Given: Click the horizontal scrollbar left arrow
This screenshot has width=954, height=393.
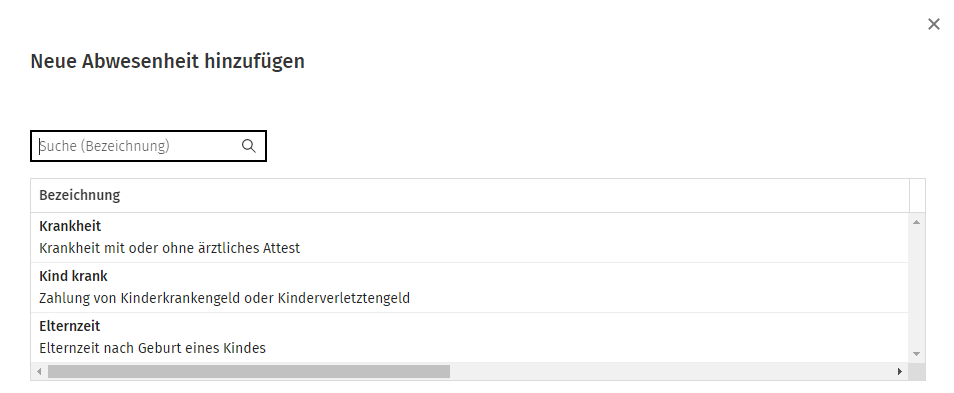Looking at the screenshot, I should click(x=40, y=371).
